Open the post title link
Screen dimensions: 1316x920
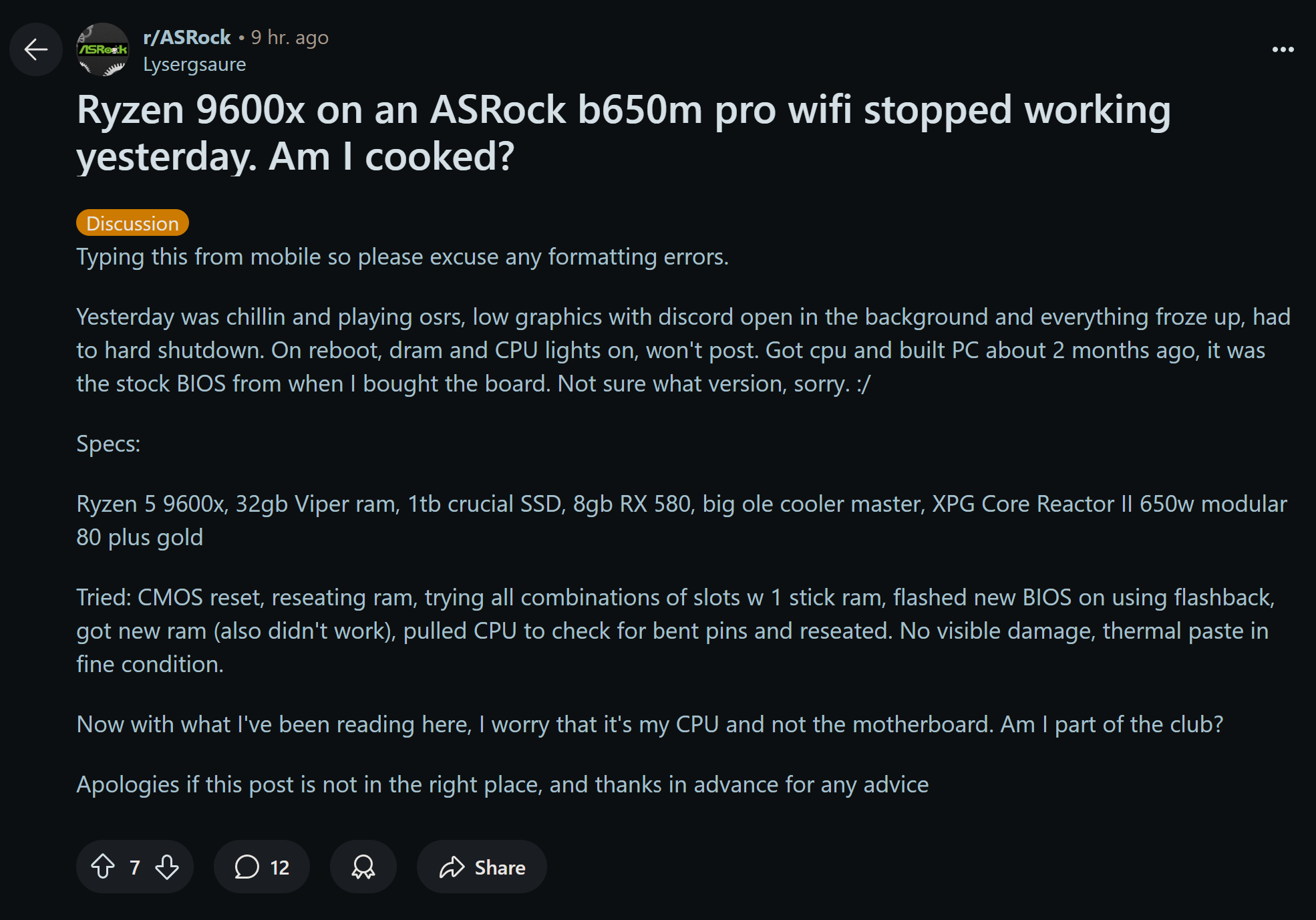(624, 132)
